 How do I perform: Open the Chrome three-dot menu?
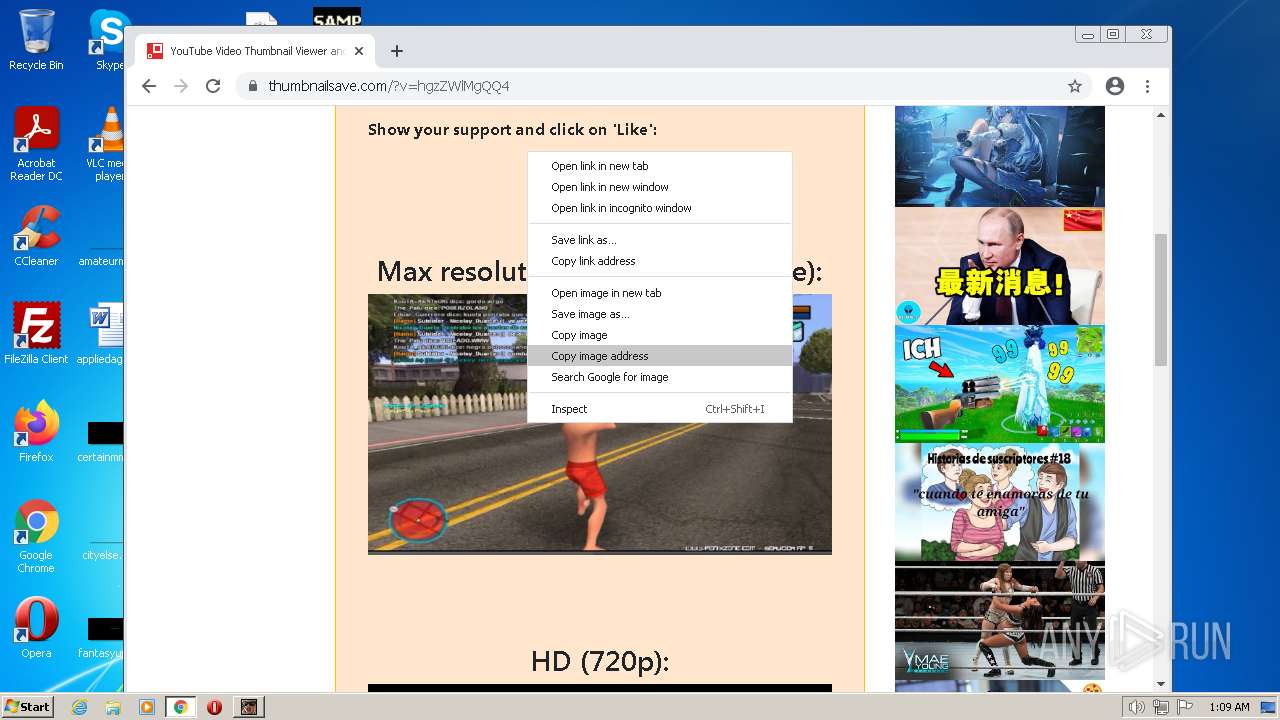[x=1147, y=86]
